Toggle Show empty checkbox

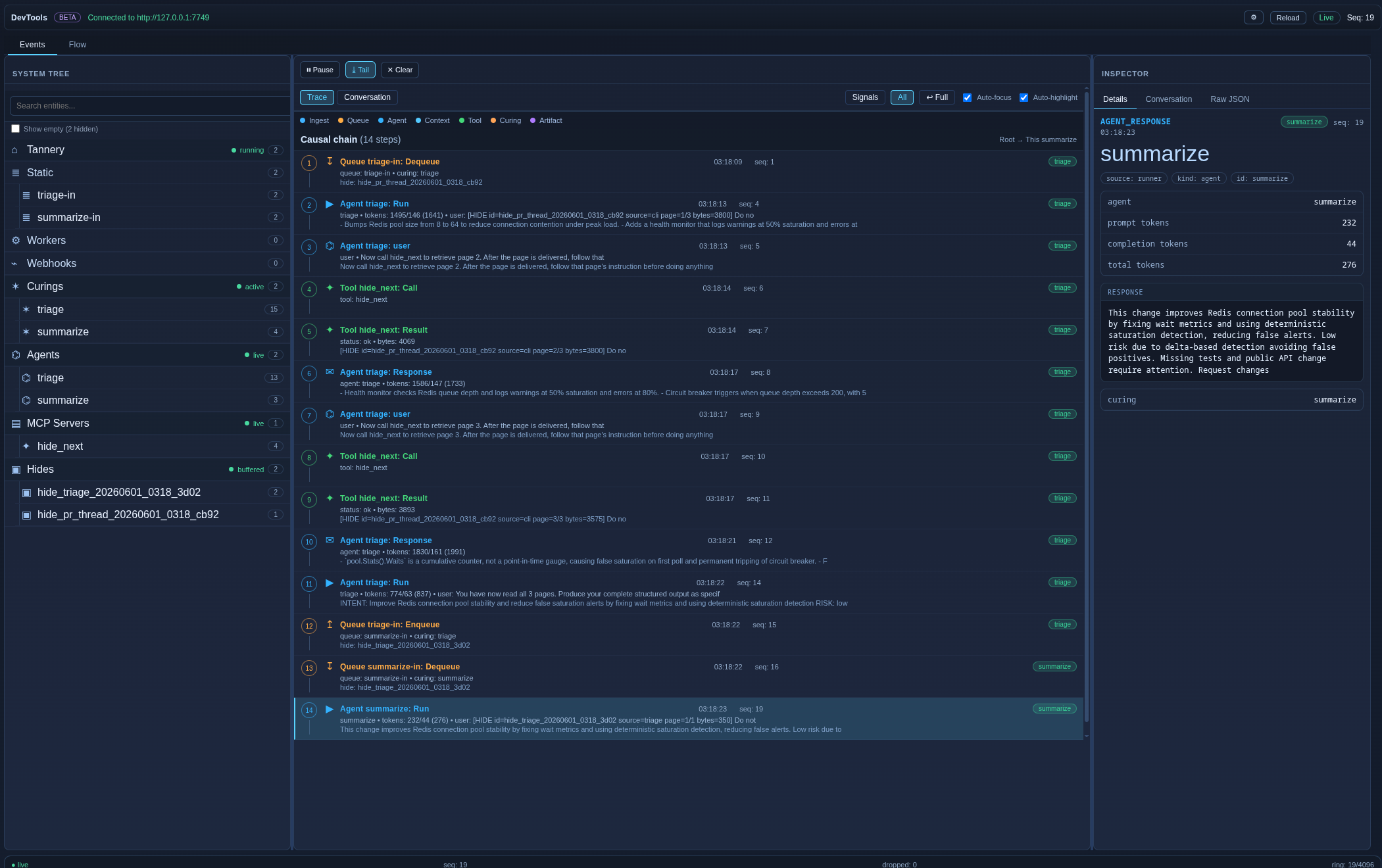16,129
